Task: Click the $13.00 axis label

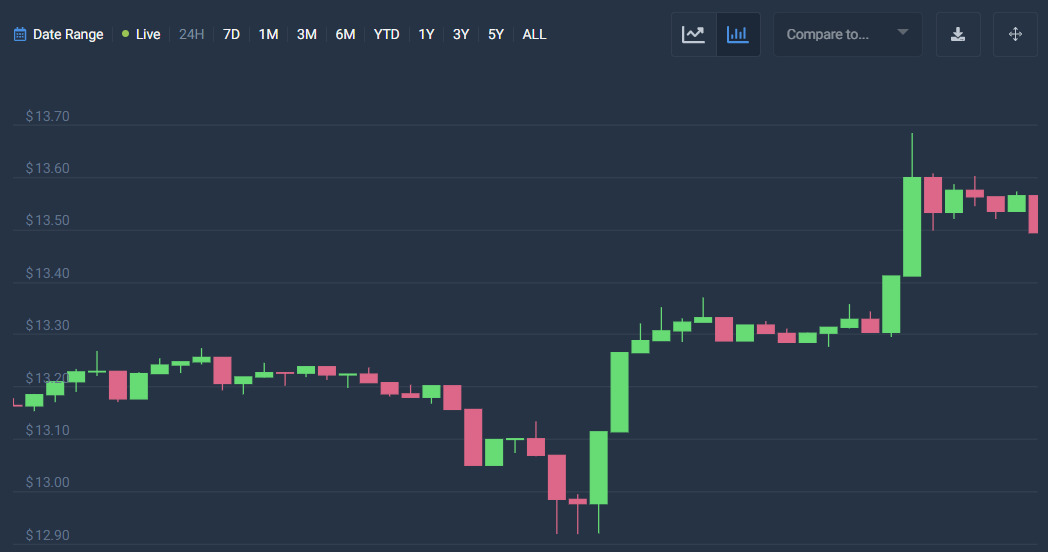Action: (x=47, y=482)
